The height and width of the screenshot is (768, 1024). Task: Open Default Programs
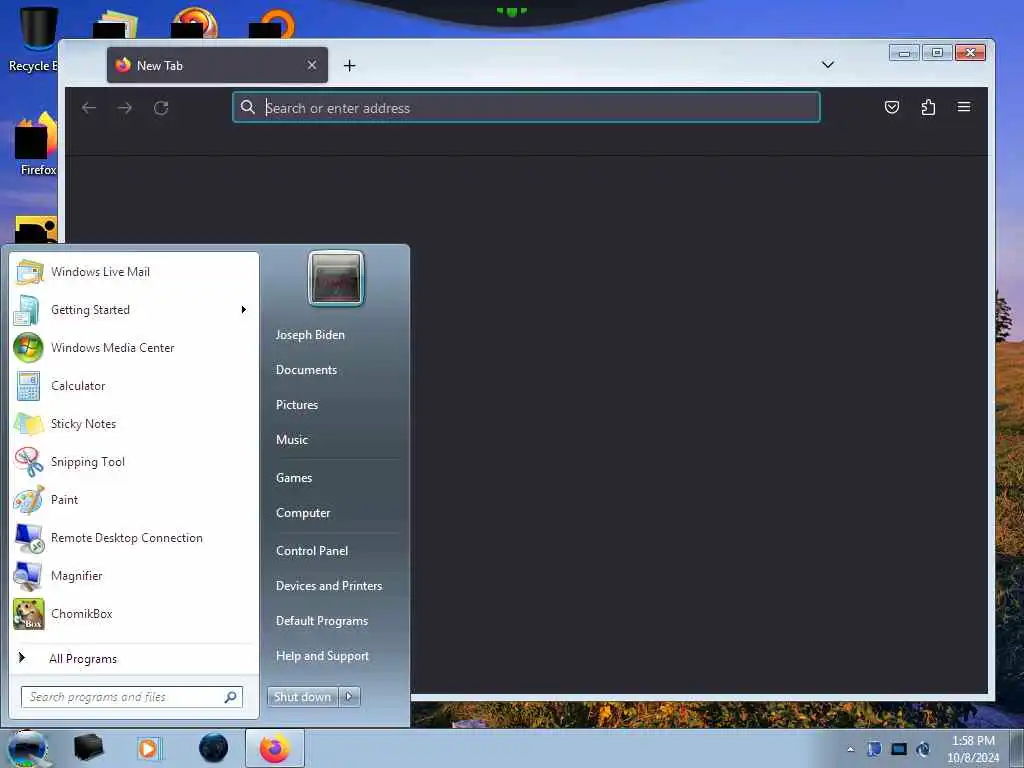coord(322,621)
